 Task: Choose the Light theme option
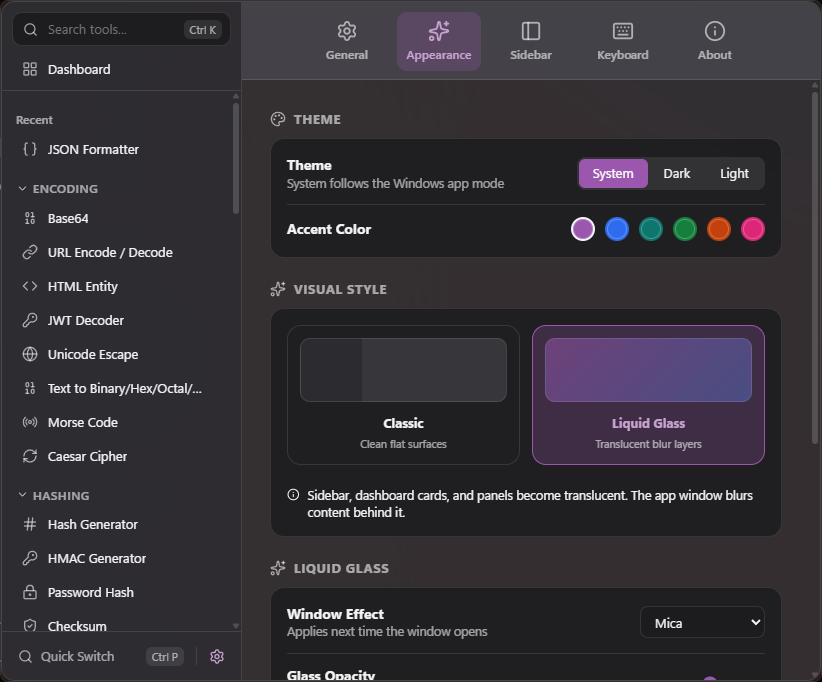coord(734,174)
